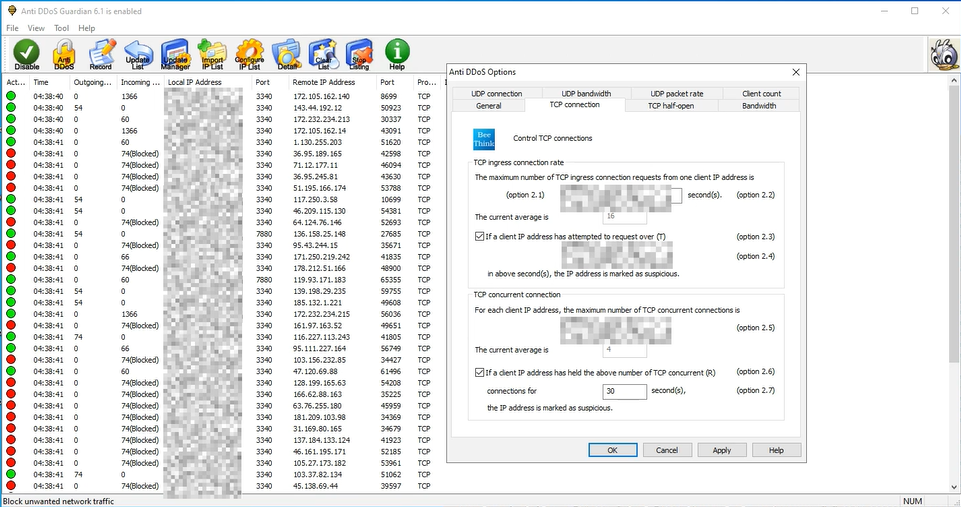
Task: Switch to the TCP half-open tab
Action: (x=670, y=105)
